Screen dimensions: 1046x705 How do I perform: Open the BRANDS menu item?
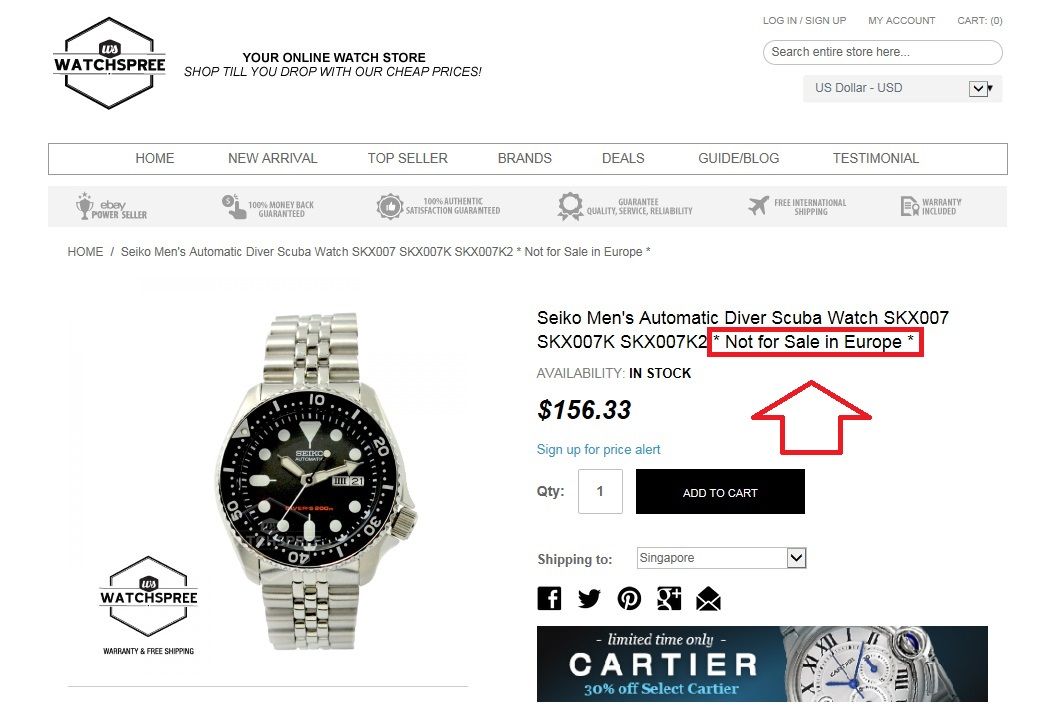pos(524,158)
